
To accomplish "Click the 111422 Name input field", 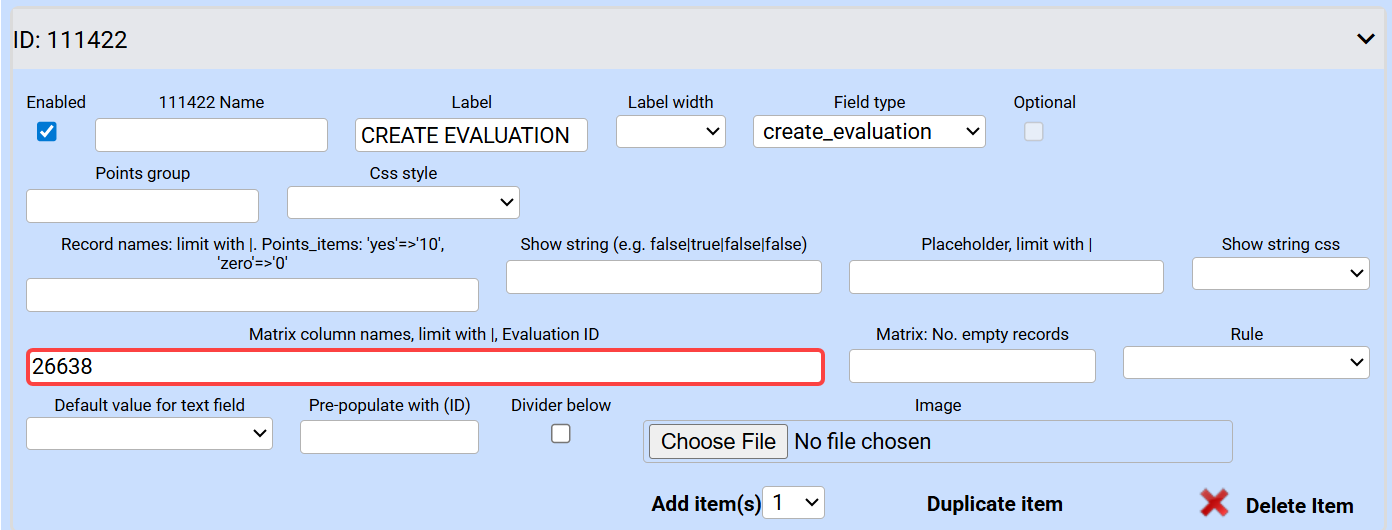I will (x=211, y=135).
